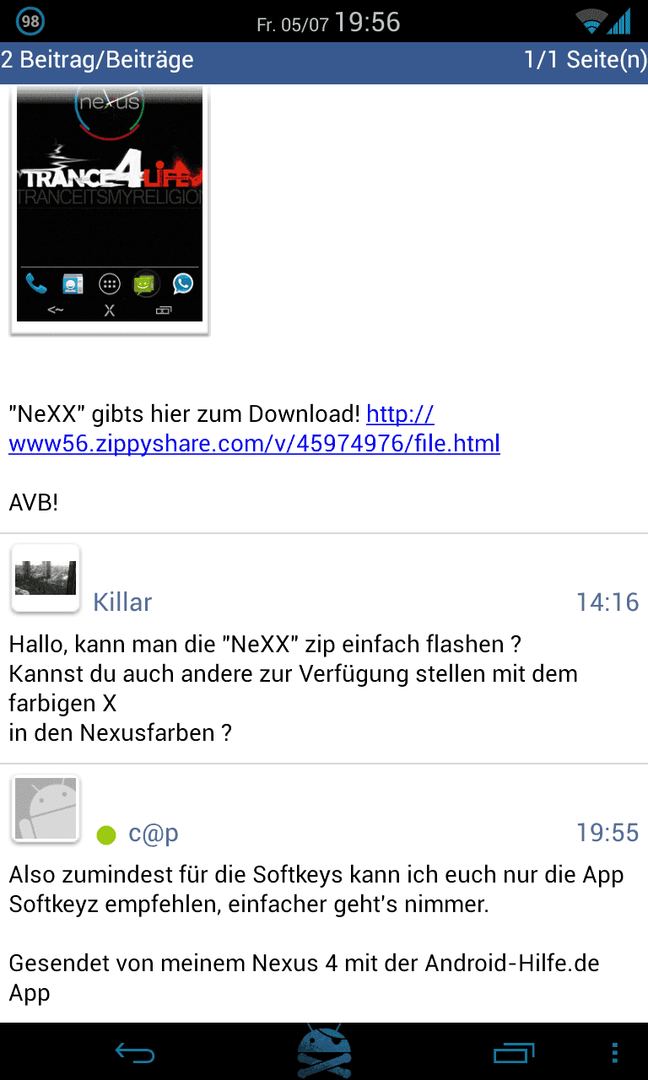The height and width of the screenshot is (1080, 648).
Task: Open the three-dot overflow menu
Action: (615, 1053)
